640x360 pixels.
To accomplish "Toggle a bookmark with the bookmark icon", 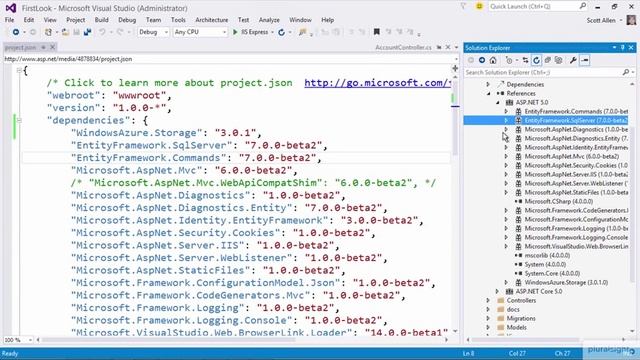I will [377, 32].
